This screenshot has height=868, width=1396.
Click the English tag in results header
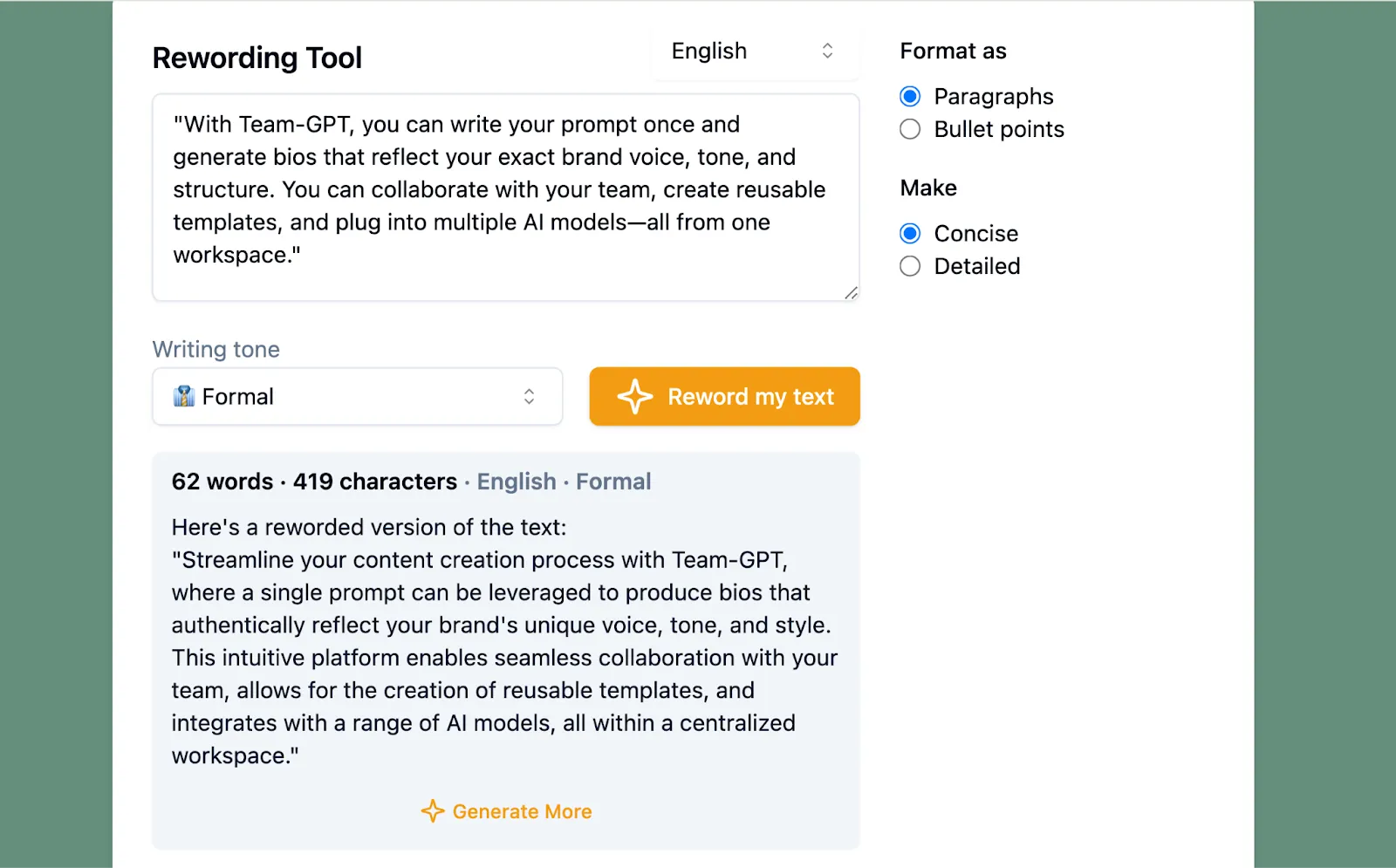[x=517, y=482]
